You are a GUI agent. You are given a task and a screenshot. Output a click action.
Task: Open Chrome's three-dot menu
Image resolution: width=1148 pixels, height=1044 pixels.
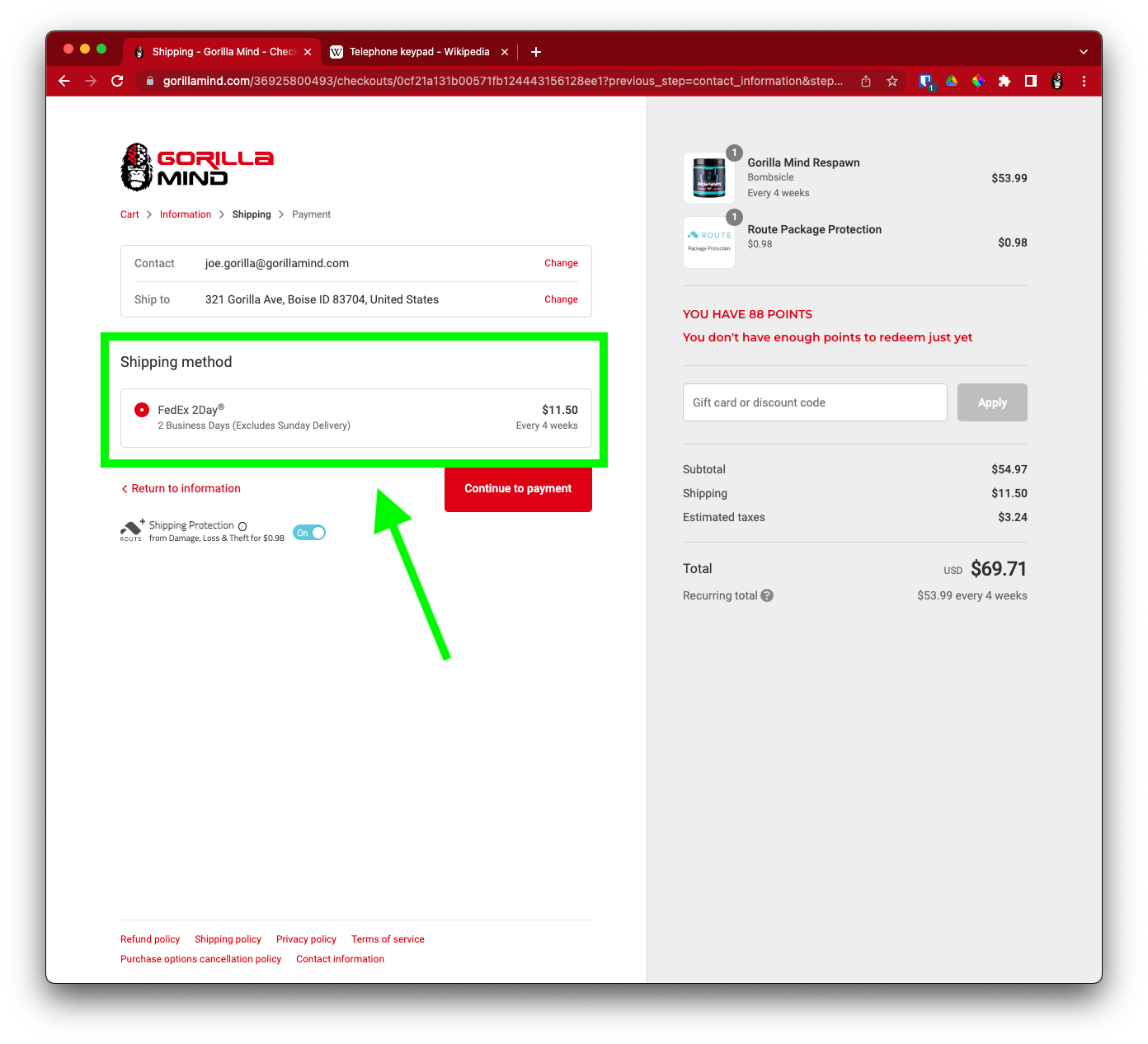(1084, 81)
